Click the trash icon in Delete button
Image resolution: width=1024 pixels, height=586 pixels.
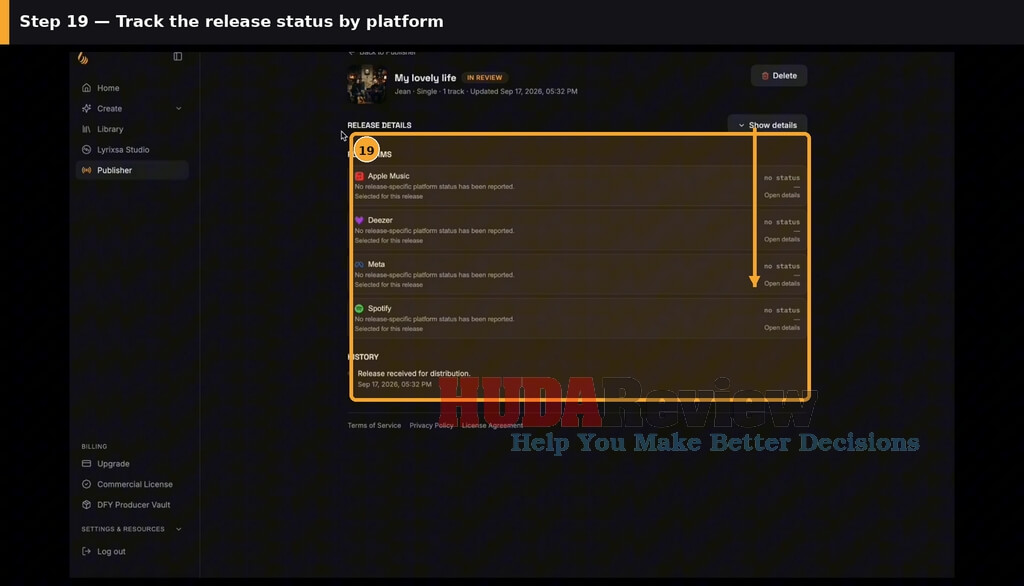click(x=765, y=76)
